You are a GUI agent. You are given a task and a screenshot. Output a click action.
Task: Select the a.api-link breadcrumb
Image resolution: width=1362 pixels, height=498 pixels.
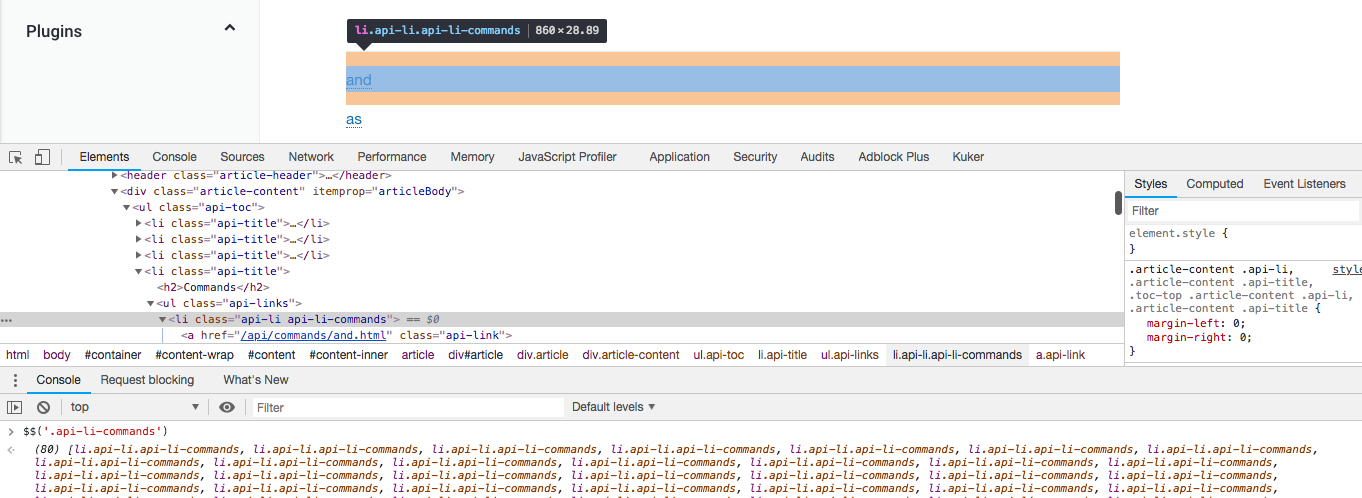(x=1060, y=355)
